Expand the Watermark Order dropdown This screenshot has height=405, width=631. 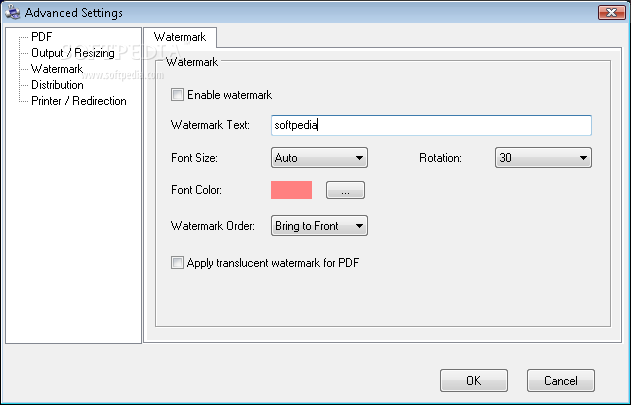(319, 226)
